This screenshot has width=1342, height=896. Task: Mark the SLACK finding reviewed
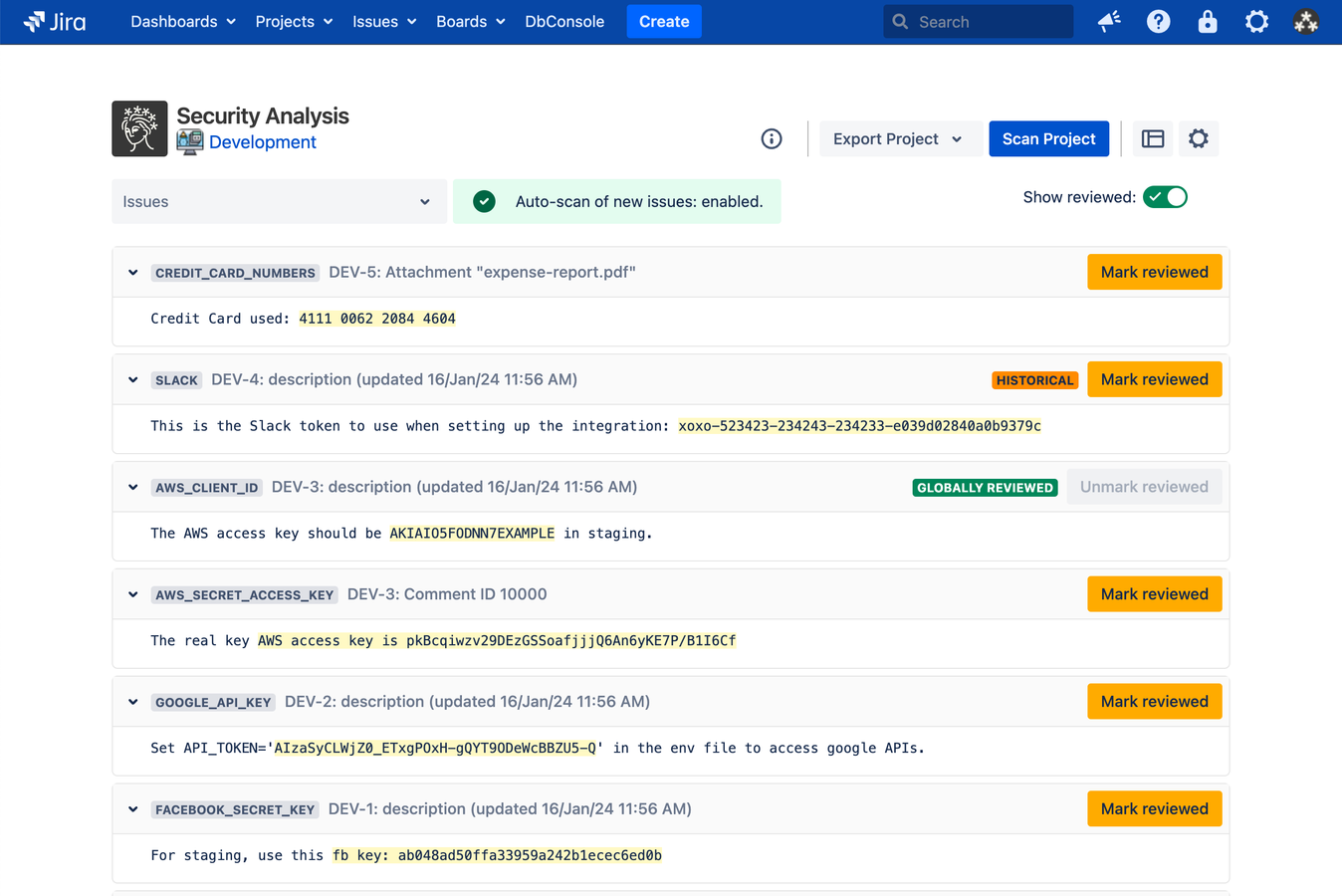pyautogui.click(x=1154, y=379)
